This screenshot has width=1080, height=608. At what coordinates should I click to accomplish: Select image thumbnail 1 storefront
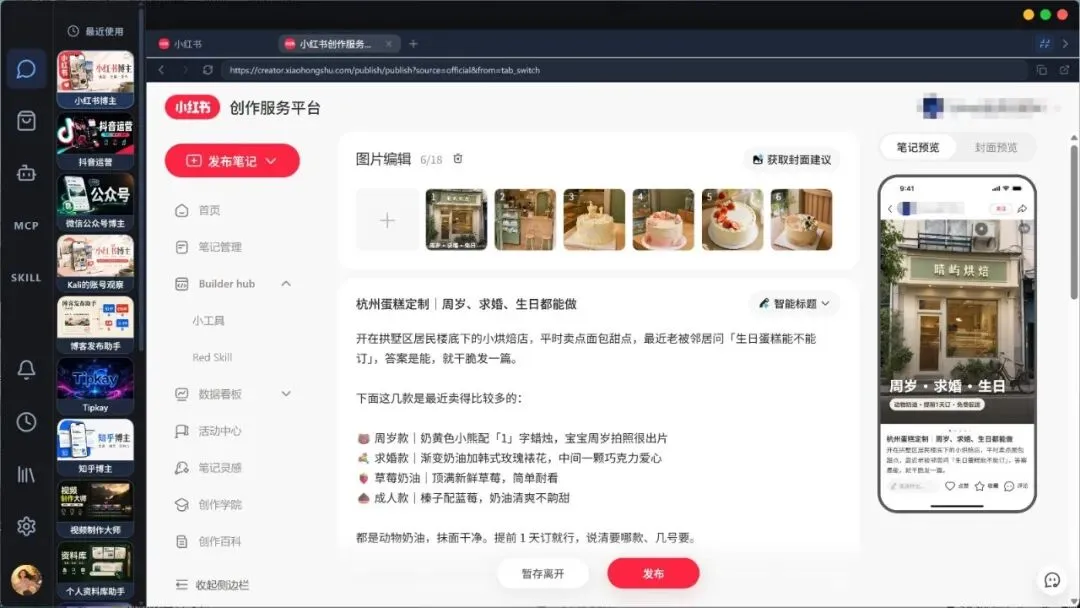point(456,220)
